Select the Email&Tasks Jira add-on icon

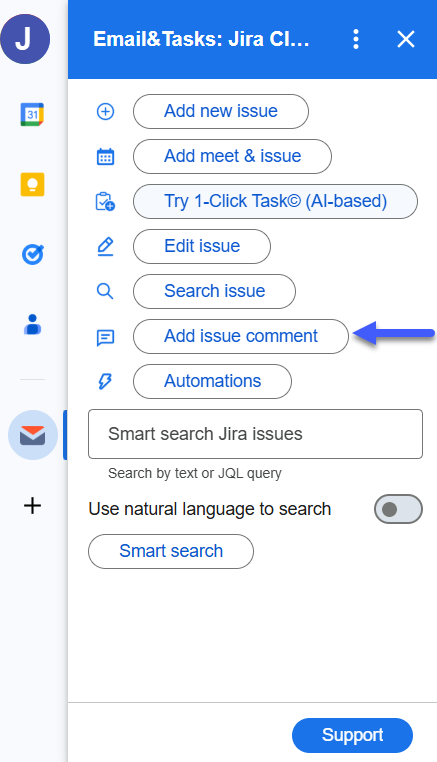click(33, 435)
